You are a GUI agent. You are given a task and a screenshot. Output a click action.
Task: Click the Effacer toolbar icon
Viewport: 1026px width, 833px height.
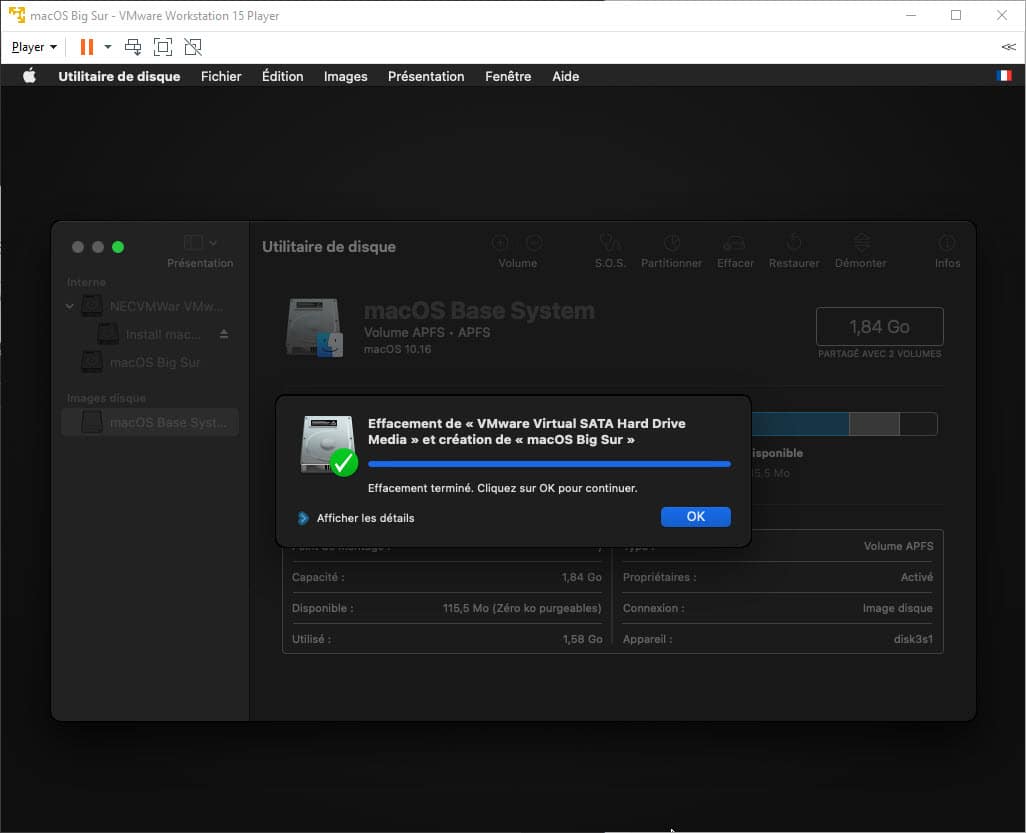tap(735, 243)
